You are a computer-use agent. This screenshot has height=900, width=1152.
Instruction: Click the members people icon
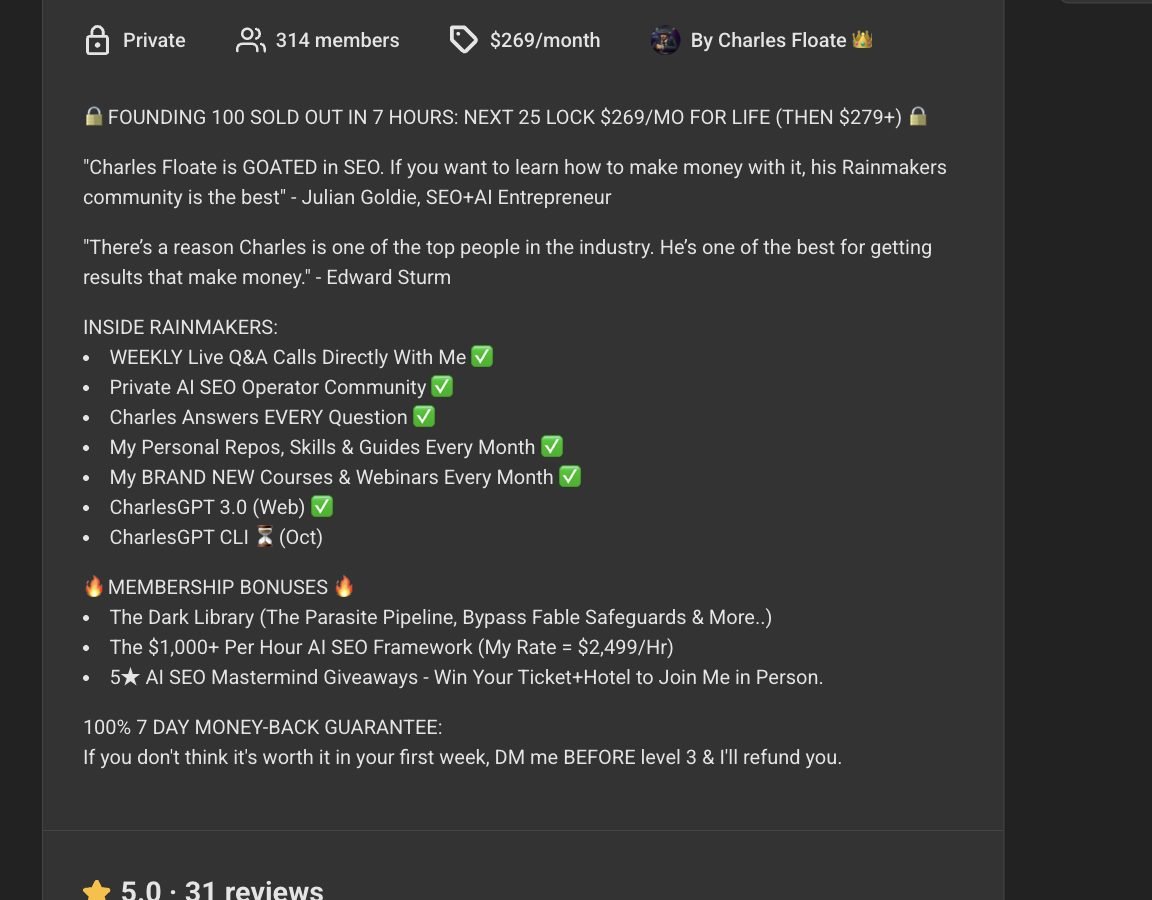click(251, 40)
